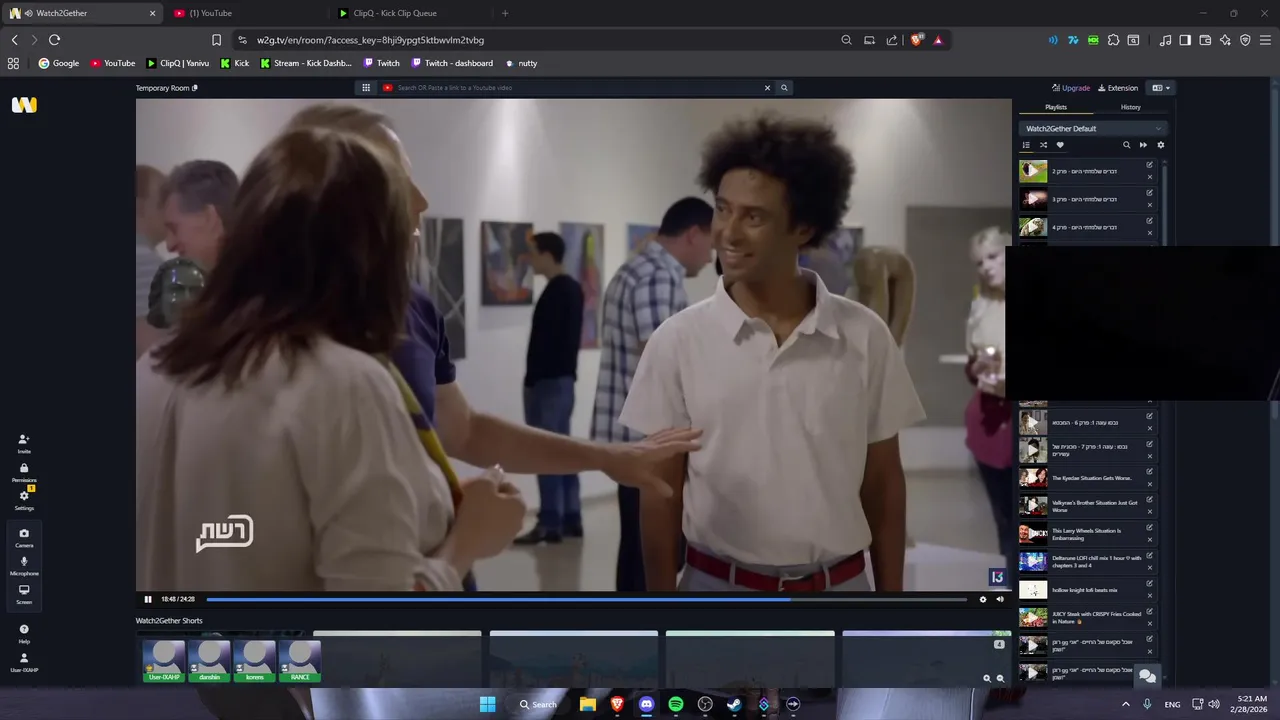
Task: Open the video player settings gear
Action: point(983,599)
